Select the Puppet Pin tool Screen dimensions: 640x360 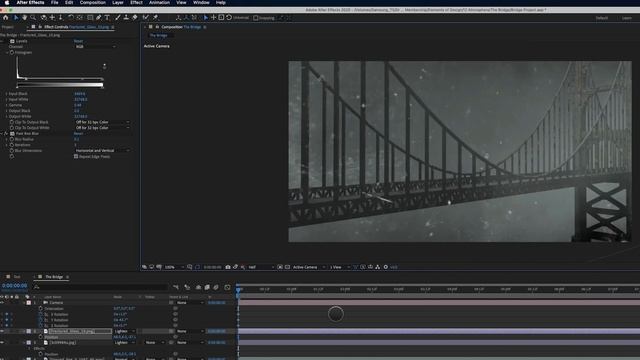tap(156, 18)
